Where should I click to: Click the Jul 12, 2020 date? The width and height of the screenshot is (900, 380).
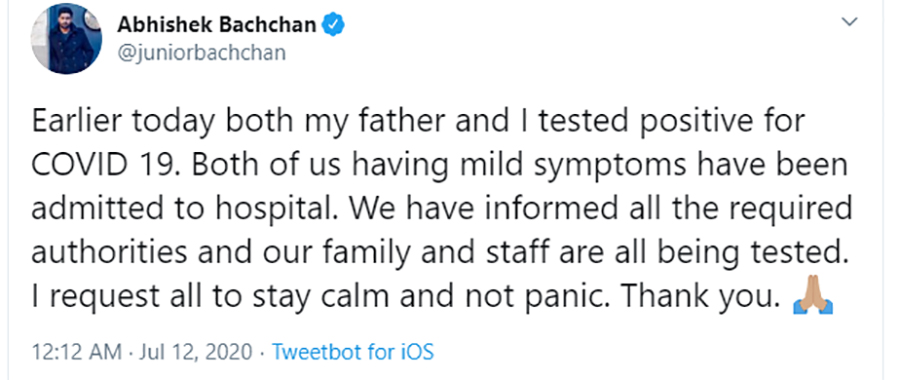[196, 352]
